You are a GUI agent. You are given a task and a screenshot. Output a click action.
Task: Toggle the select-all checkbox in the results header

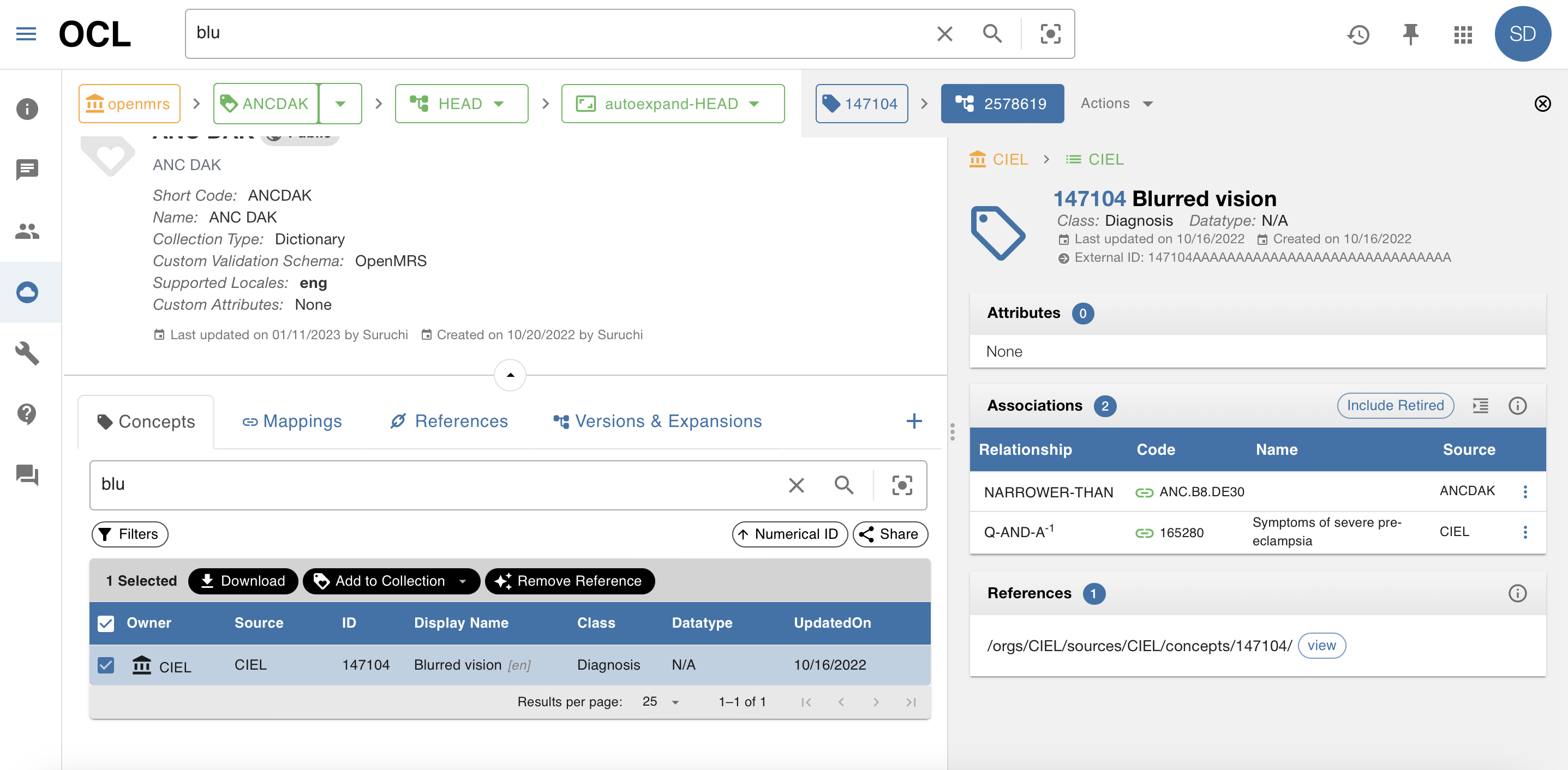click(x=106, y=623)
